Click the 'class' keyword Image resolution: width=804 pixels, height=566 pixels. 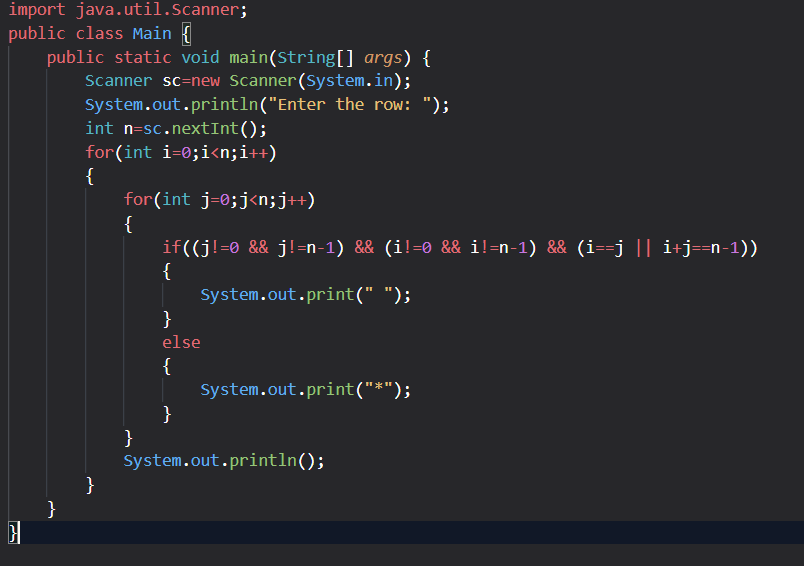click(99, 34)
